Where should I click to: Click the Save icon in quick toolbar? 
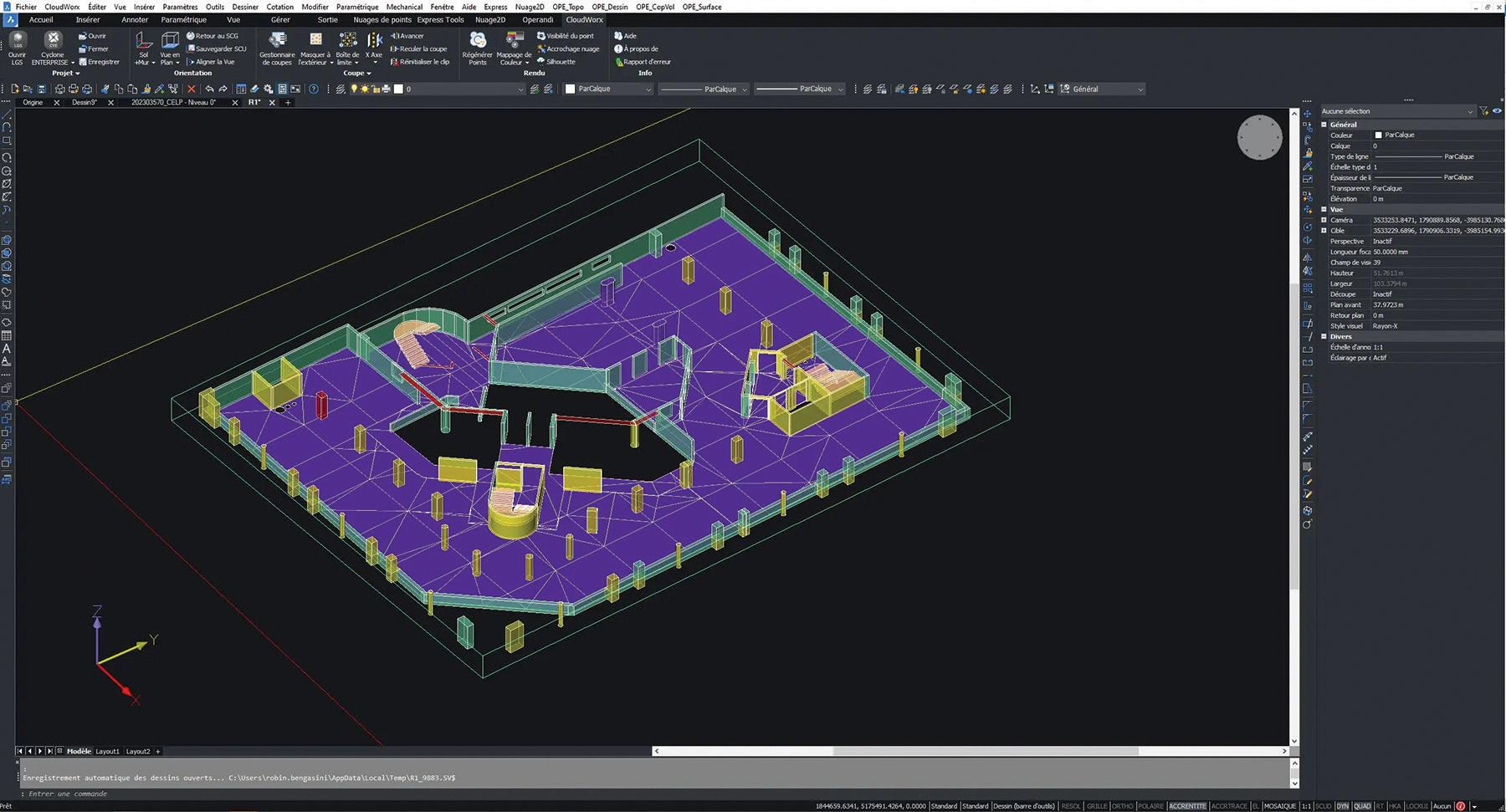coord(41,89)
